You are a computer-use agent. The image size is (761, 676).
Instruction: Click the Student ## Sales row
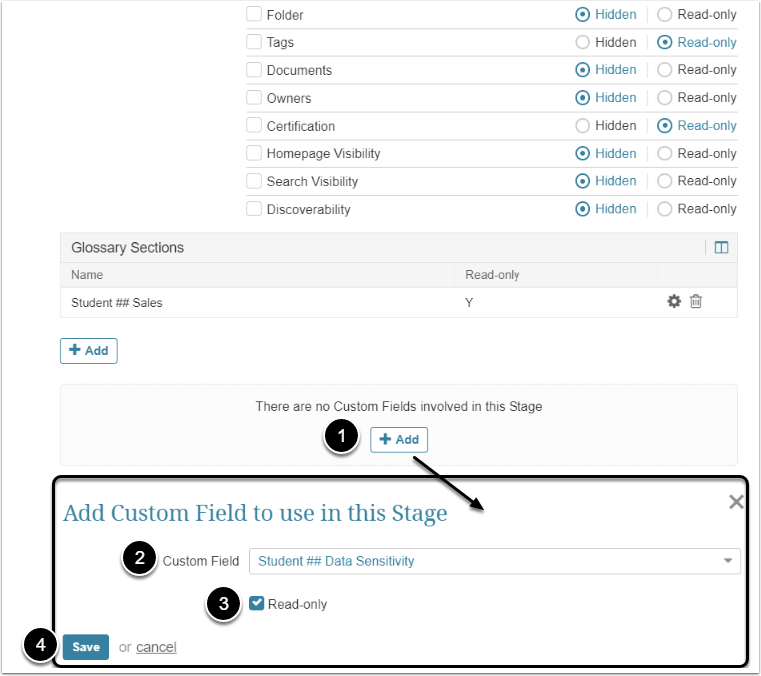[117, 302]
